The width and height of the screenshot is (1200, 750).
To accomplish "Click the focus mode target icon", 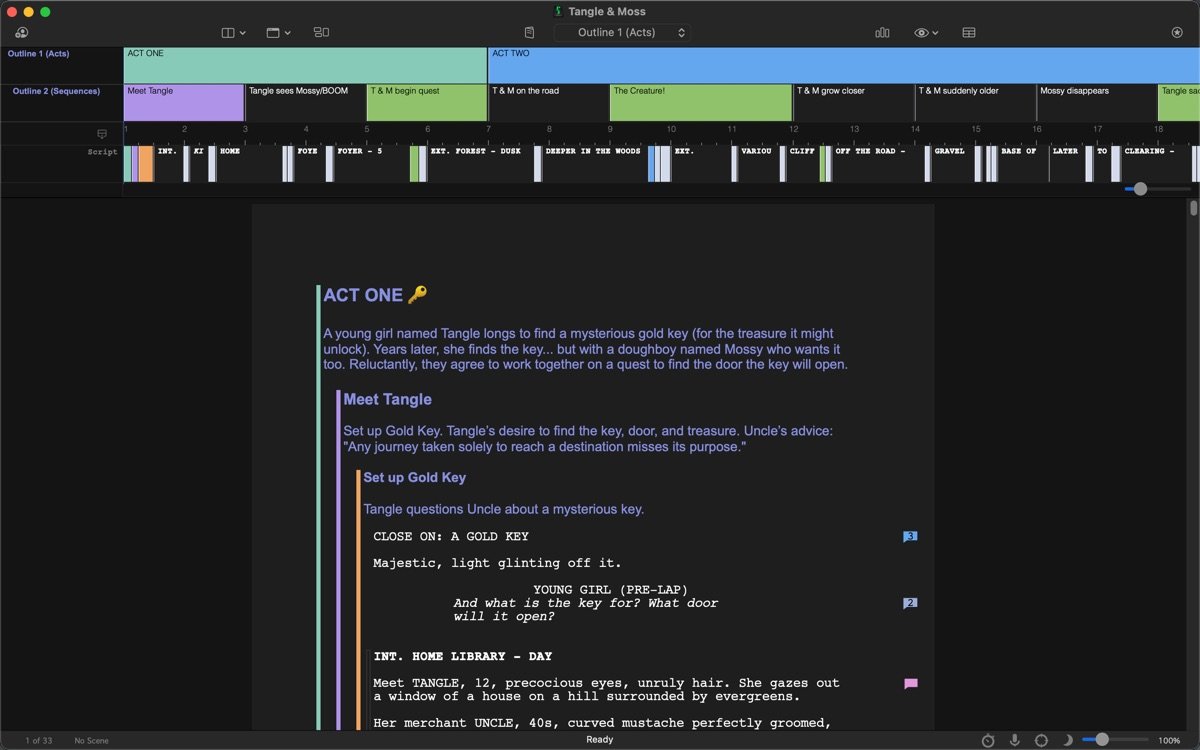I will [x=1041, y=740].
